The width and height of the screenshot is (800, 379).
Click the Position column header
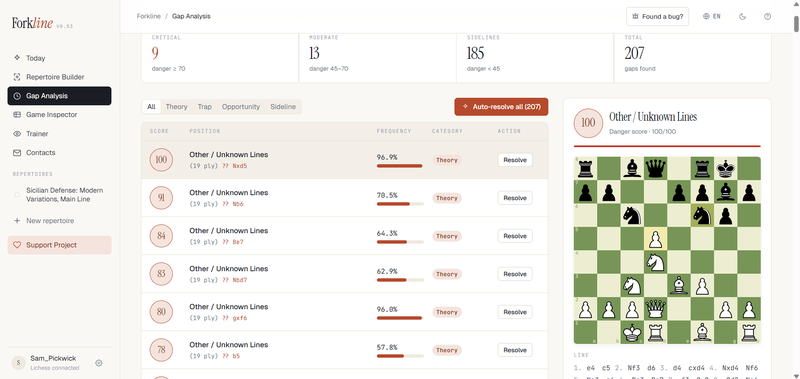pyautogui.click(x=205, y=131)
